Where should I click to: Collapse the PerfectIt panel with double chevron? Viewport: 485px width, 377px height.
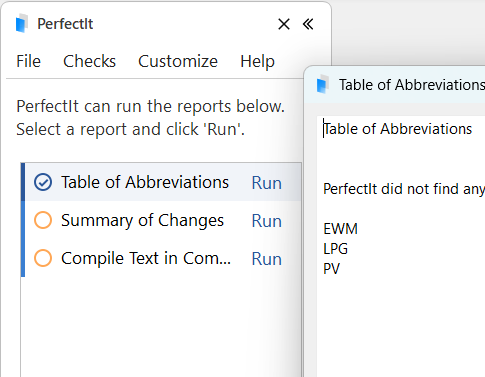tap(308, 24)
